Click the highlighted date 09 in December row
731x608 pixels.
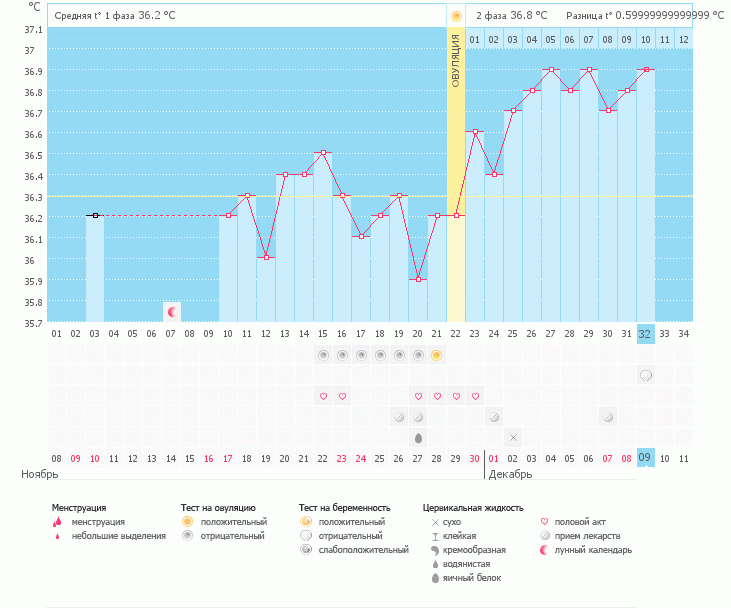[x=646, y=458]
